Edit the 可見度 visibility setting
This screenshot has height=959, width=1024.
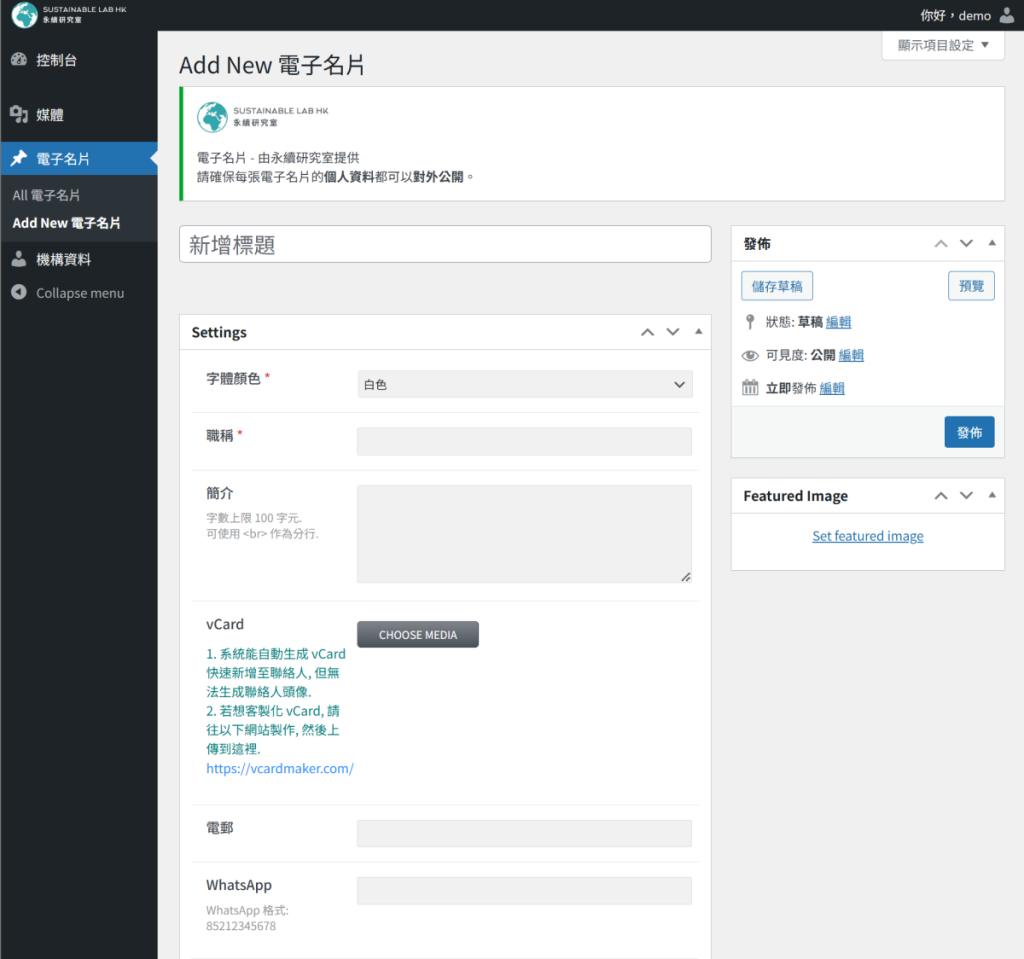click(x=851, y=355)
